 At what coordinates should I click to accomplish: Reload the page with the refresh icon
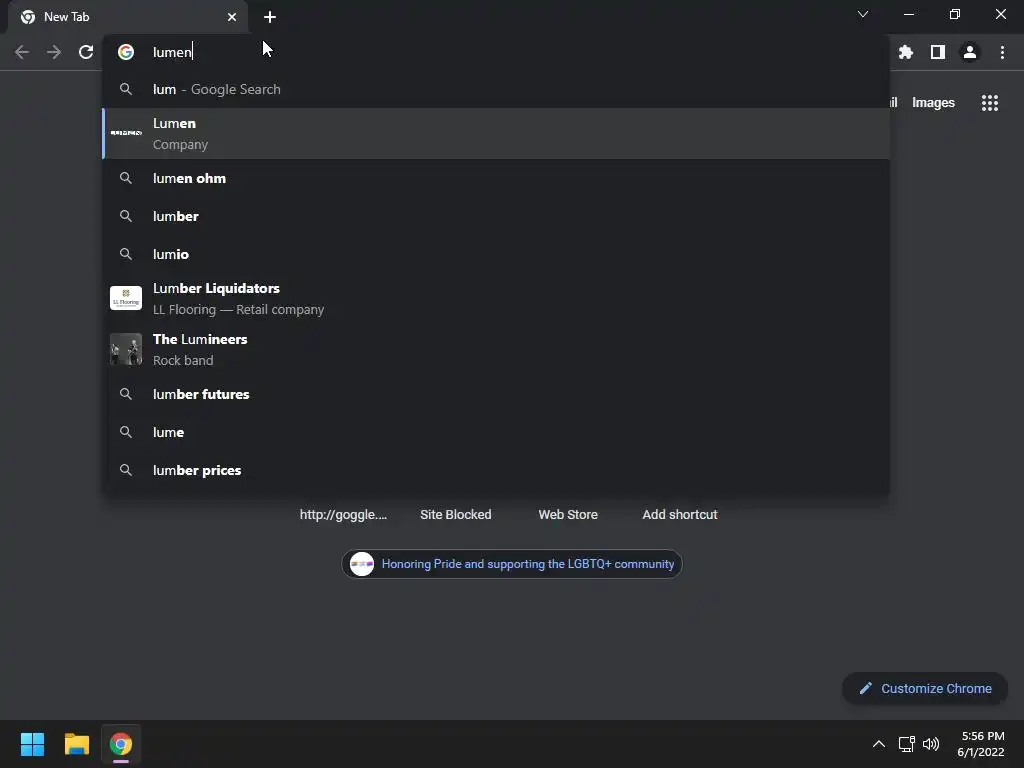(86, 52)
